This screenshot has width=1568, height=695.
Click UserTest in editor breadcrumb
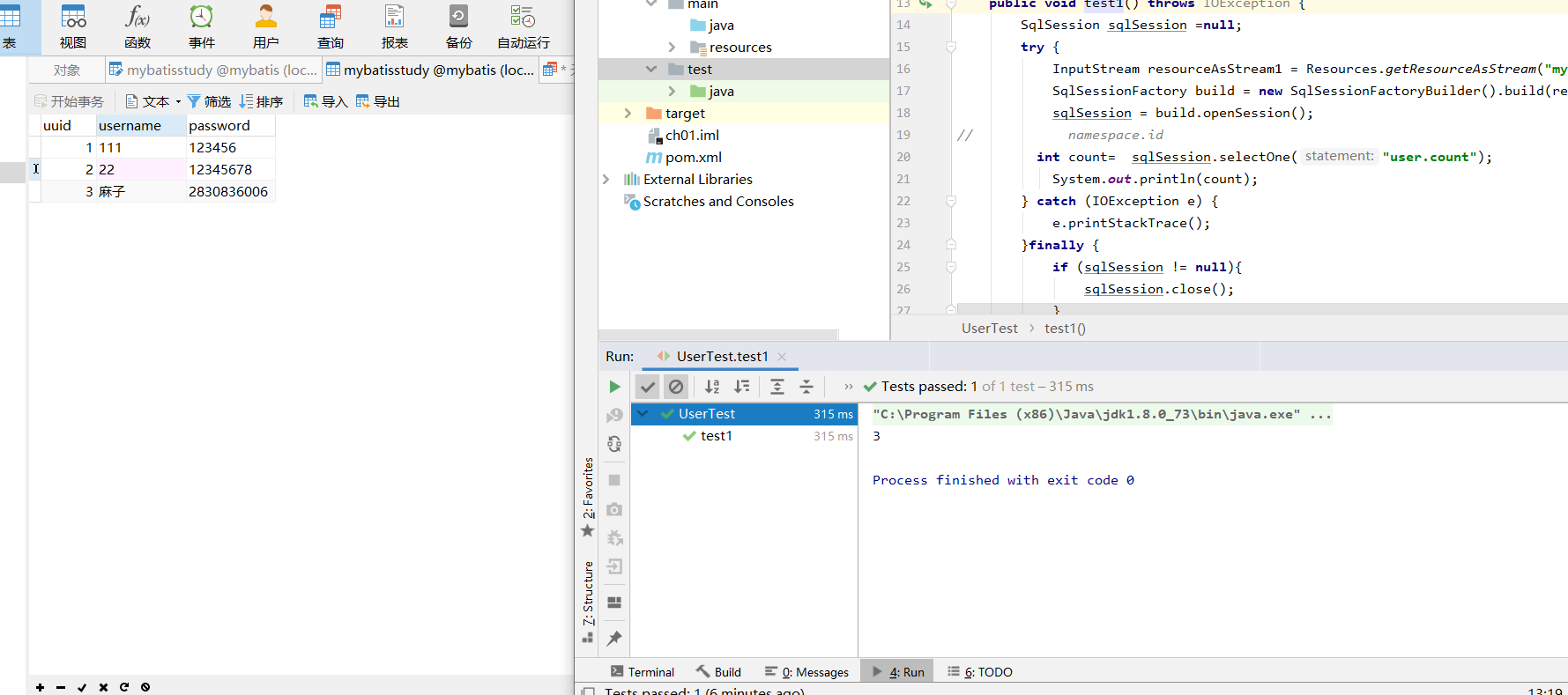(989, 328)
